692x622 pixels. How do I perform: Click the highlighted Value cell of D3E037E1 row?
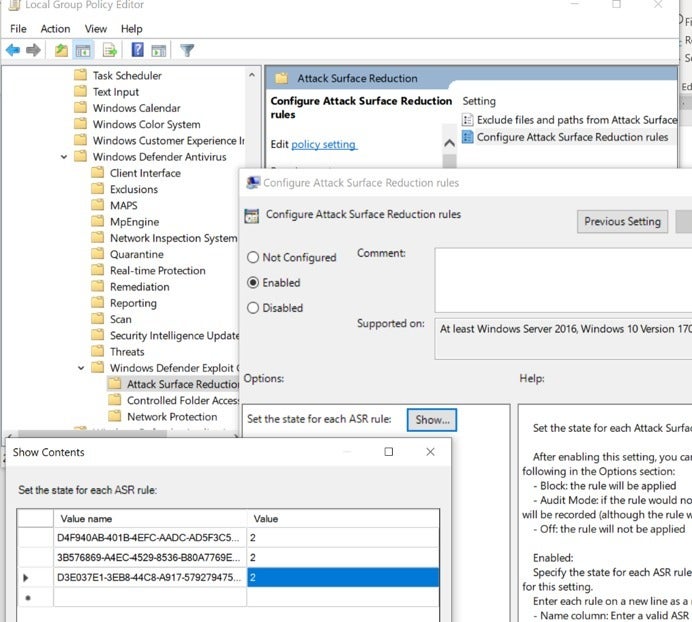tap(343, 577)
